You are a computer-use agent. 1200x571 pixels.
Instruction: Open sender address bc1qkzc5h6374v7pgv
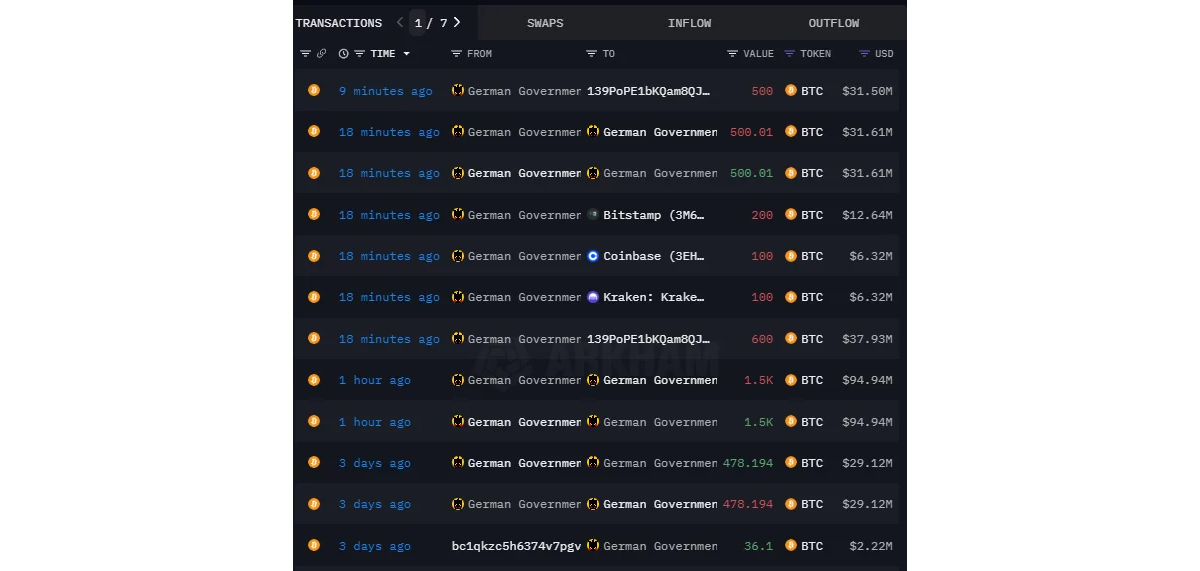(x=517, y=546)
